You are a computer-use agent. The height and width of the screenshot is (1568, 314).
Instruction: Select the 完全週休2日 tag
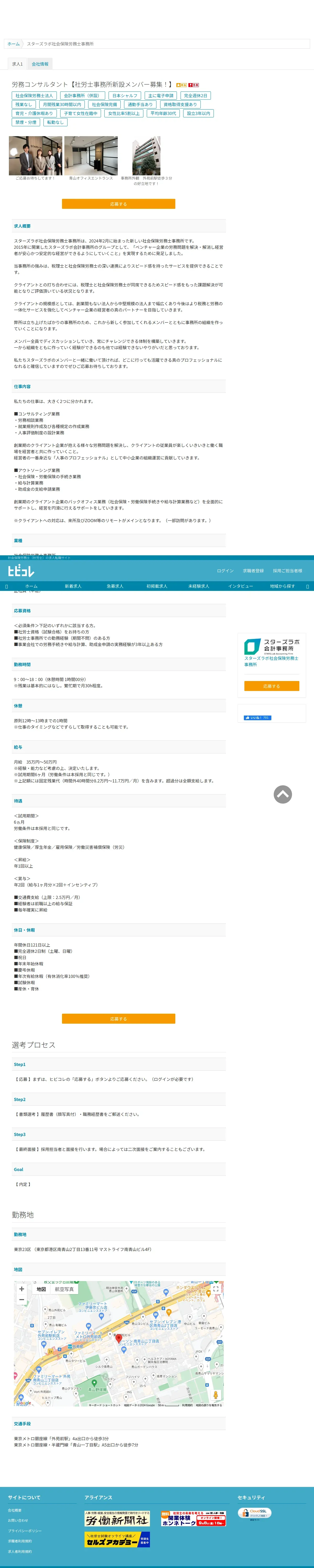point(196,96)
